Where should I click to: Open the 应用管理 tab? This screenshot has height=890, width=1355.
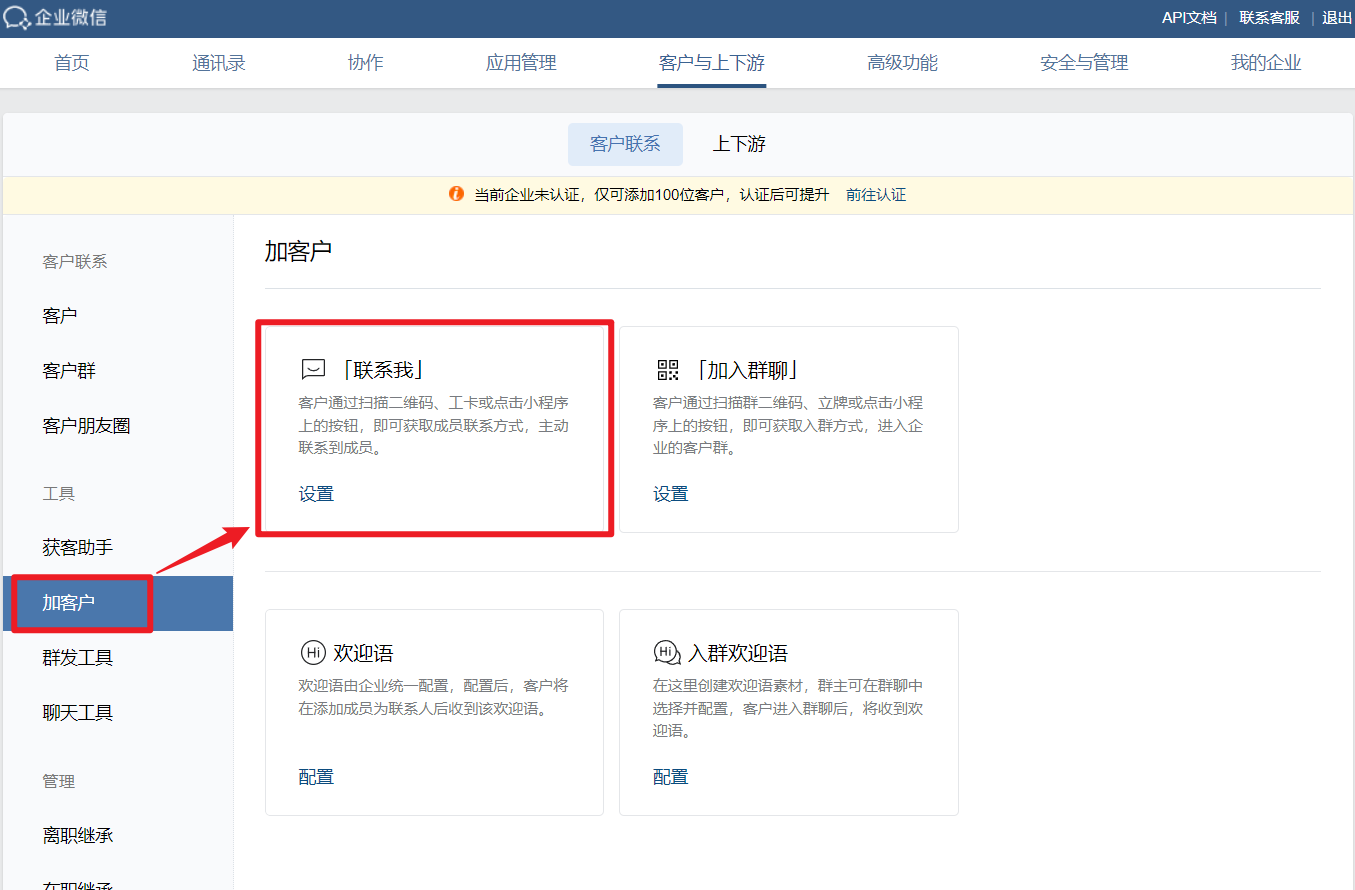tap(521, 63)
